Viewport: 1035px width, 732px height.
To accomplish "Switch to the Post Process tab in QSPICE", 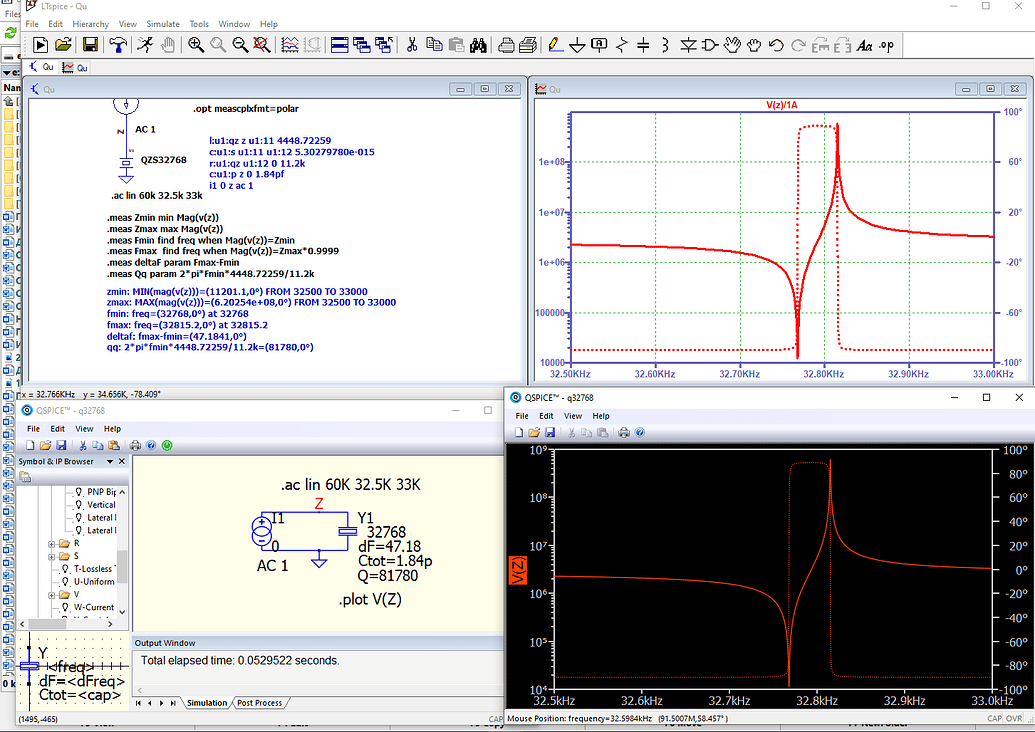I will 258,702.
